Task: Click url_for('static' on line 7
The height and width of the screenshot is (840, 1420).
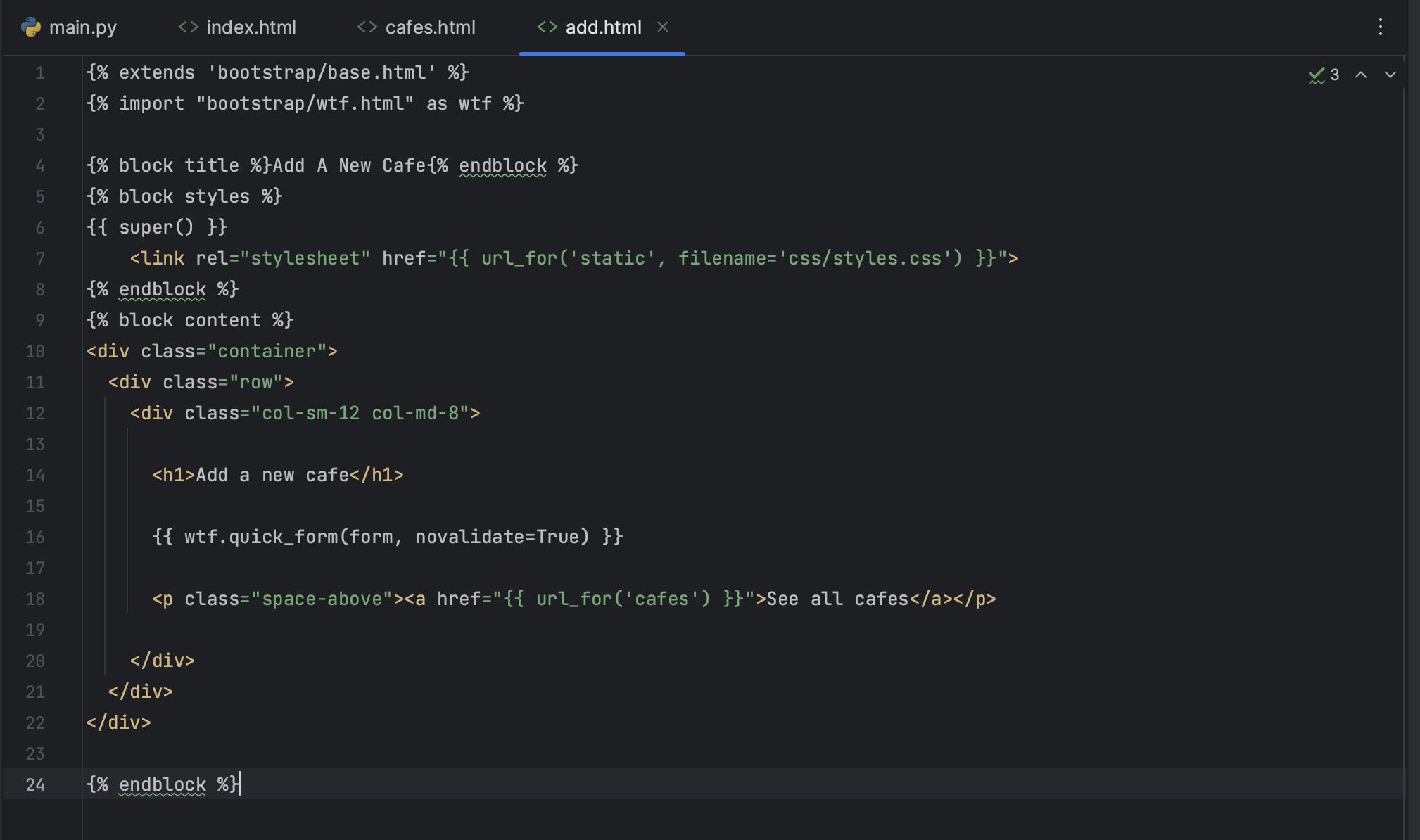Action: click(x=569, y=258)
